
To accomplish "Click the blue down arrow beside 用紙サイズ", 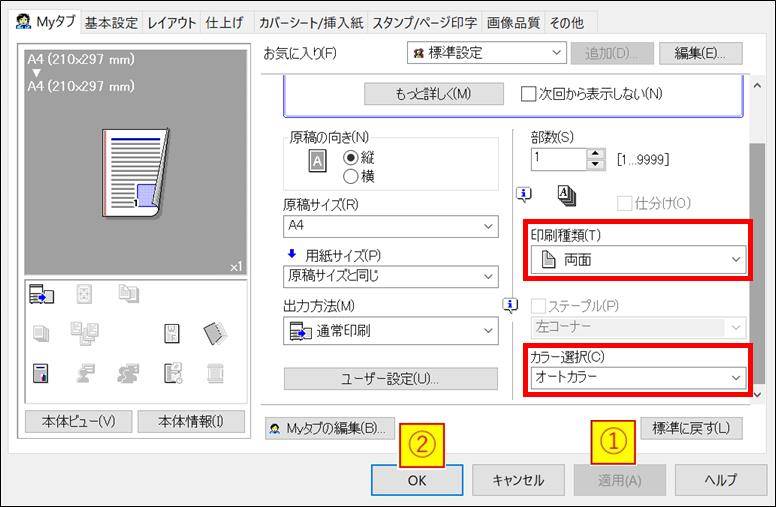I will [292, 254].
